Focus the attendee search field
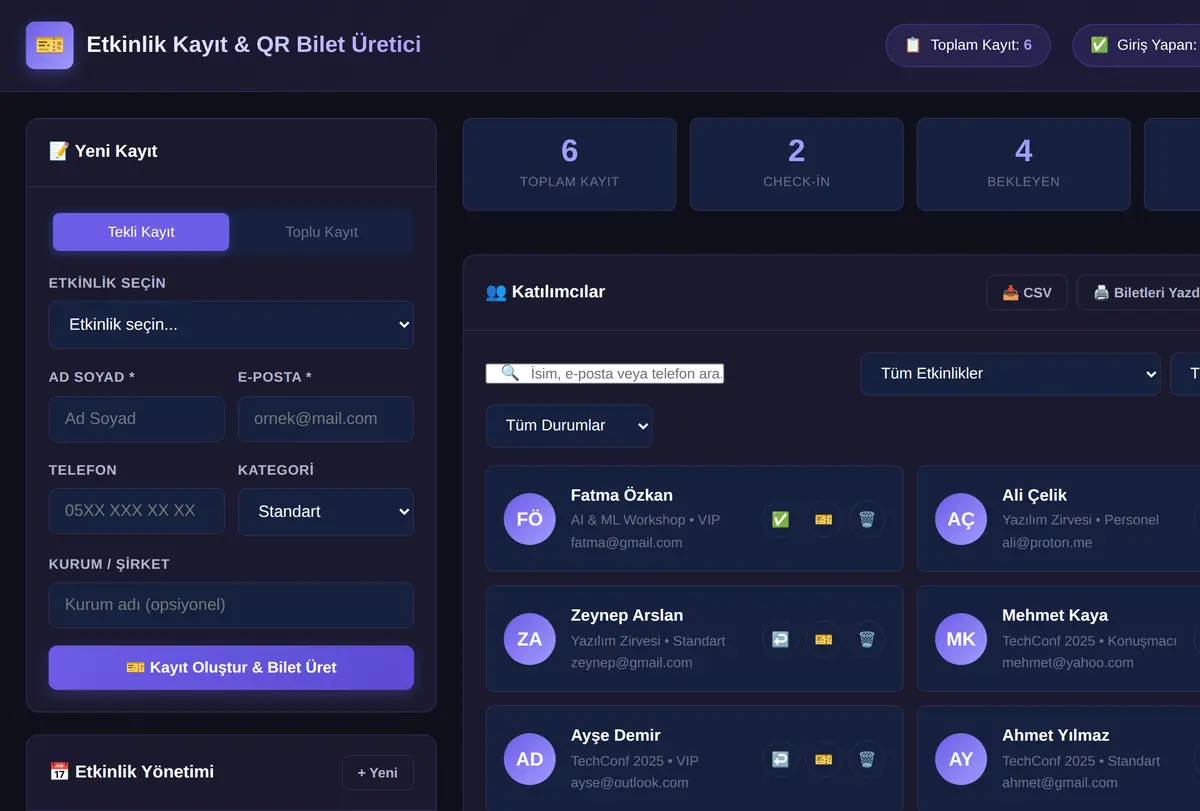Image resolution: width=1200 pixels, height=811 pixels. pos(605,373)
